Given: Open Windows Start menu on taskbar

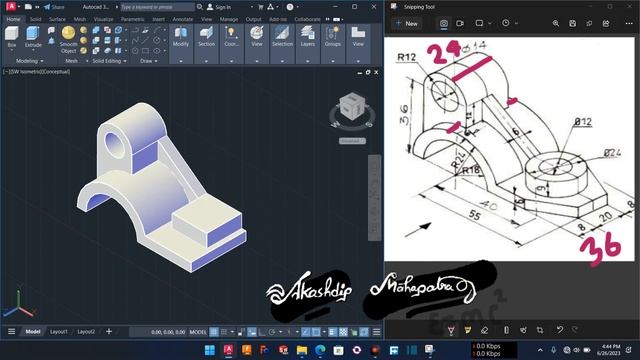Looking at the screenshot, I should (210, 350).
